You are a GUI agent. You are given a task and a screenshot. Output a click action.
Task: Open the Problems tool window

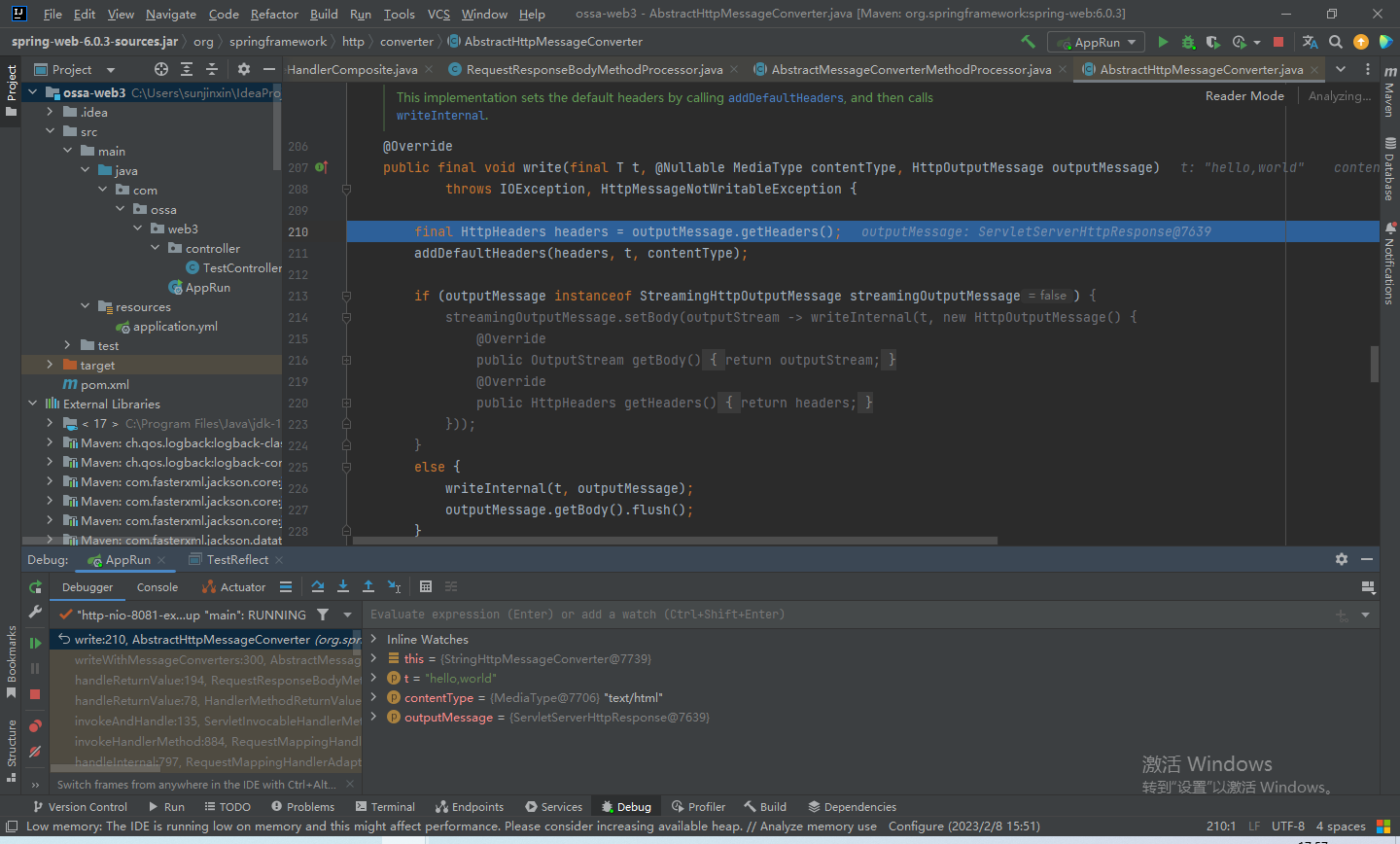pos(302,806)
